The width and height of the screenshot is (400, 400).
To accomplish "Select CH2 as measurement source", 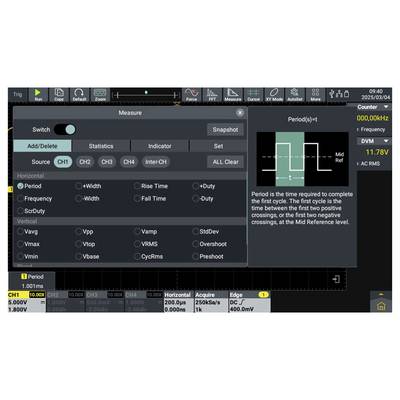I will point(85,162).
